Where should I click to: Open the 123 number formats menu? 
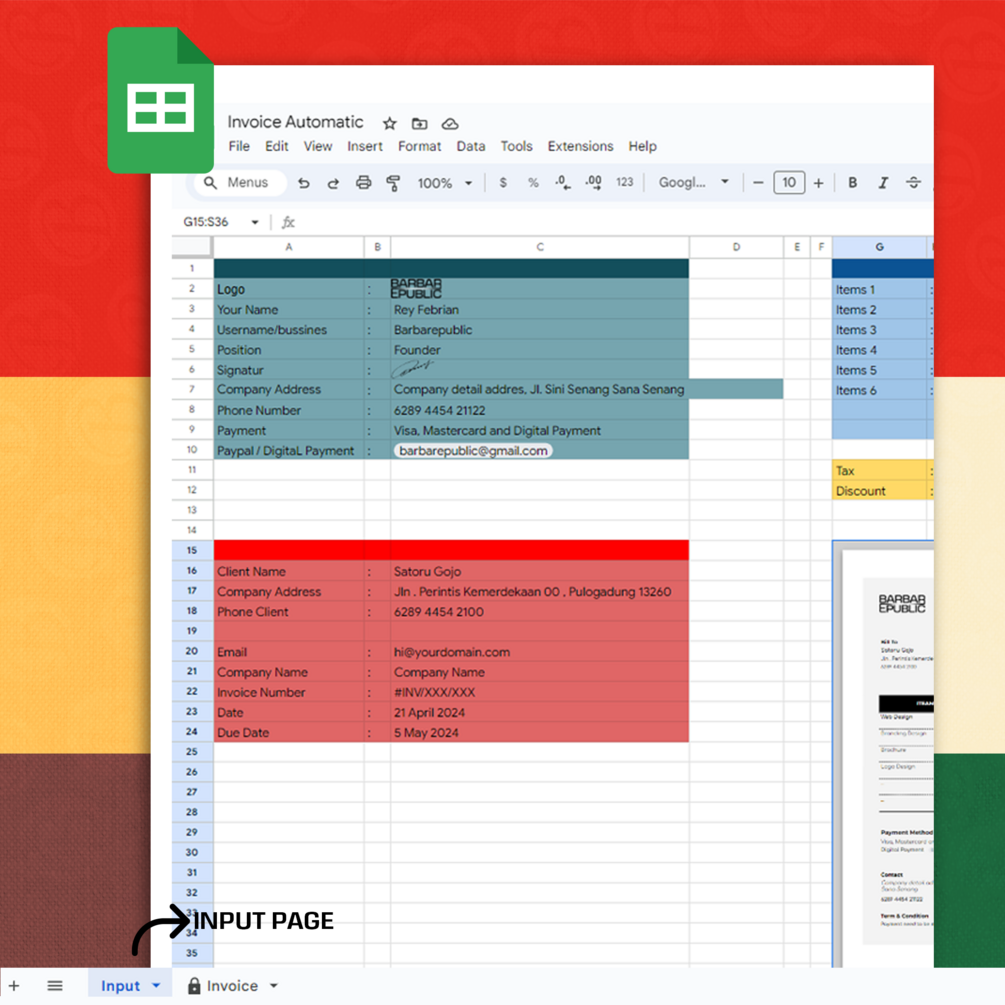click(x=624, y=183)
